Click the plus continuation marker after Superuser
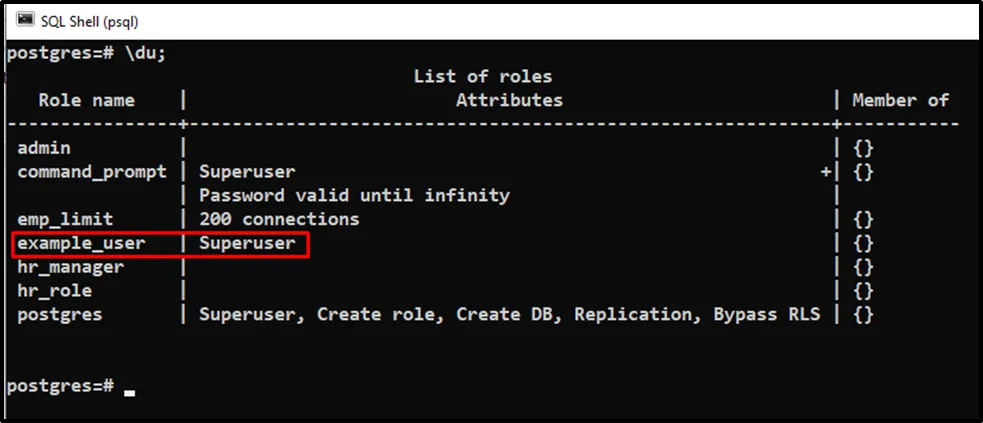This screenshot has width=983, height=423. tap(824, 172)
